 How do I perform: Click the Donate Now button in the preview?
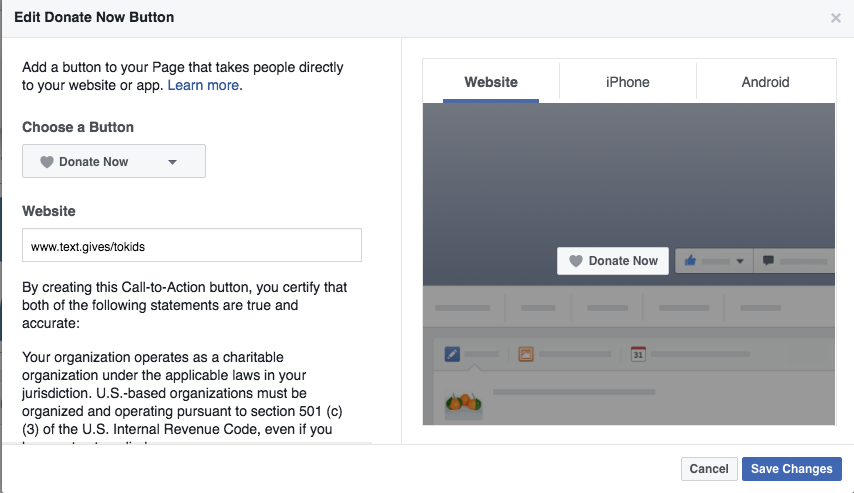[613, 261]
